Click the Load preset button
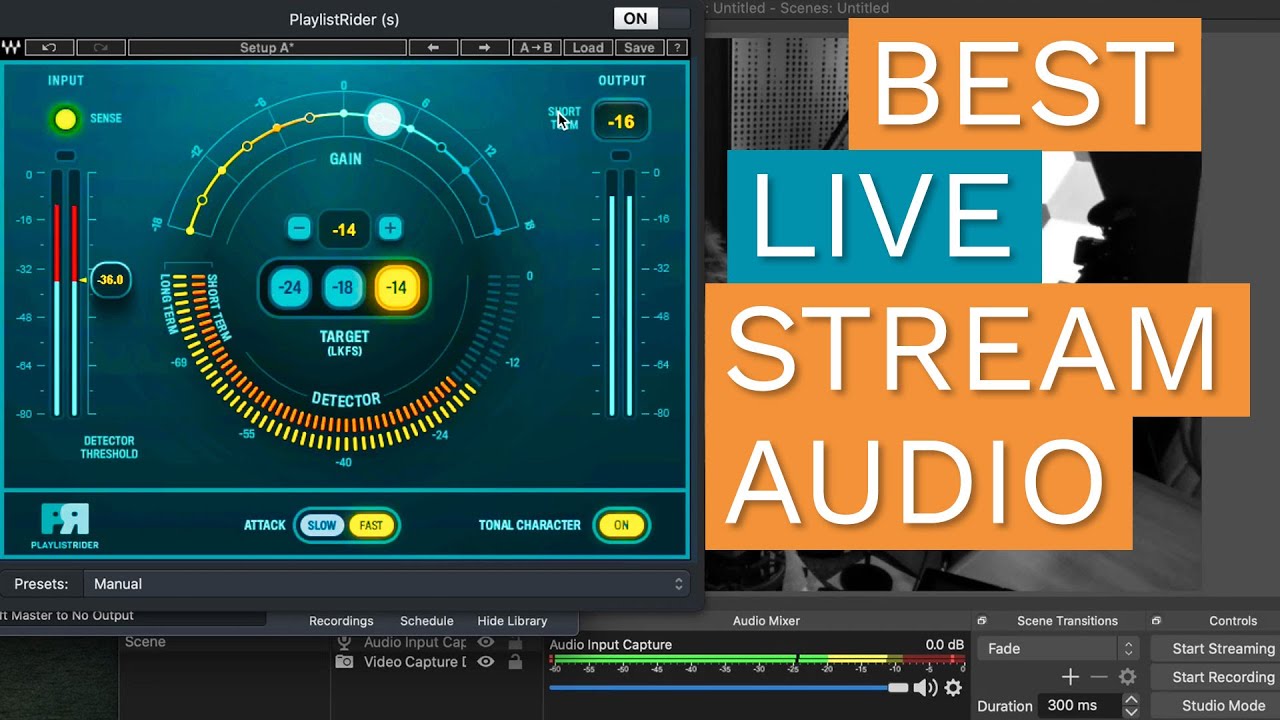 588,47
